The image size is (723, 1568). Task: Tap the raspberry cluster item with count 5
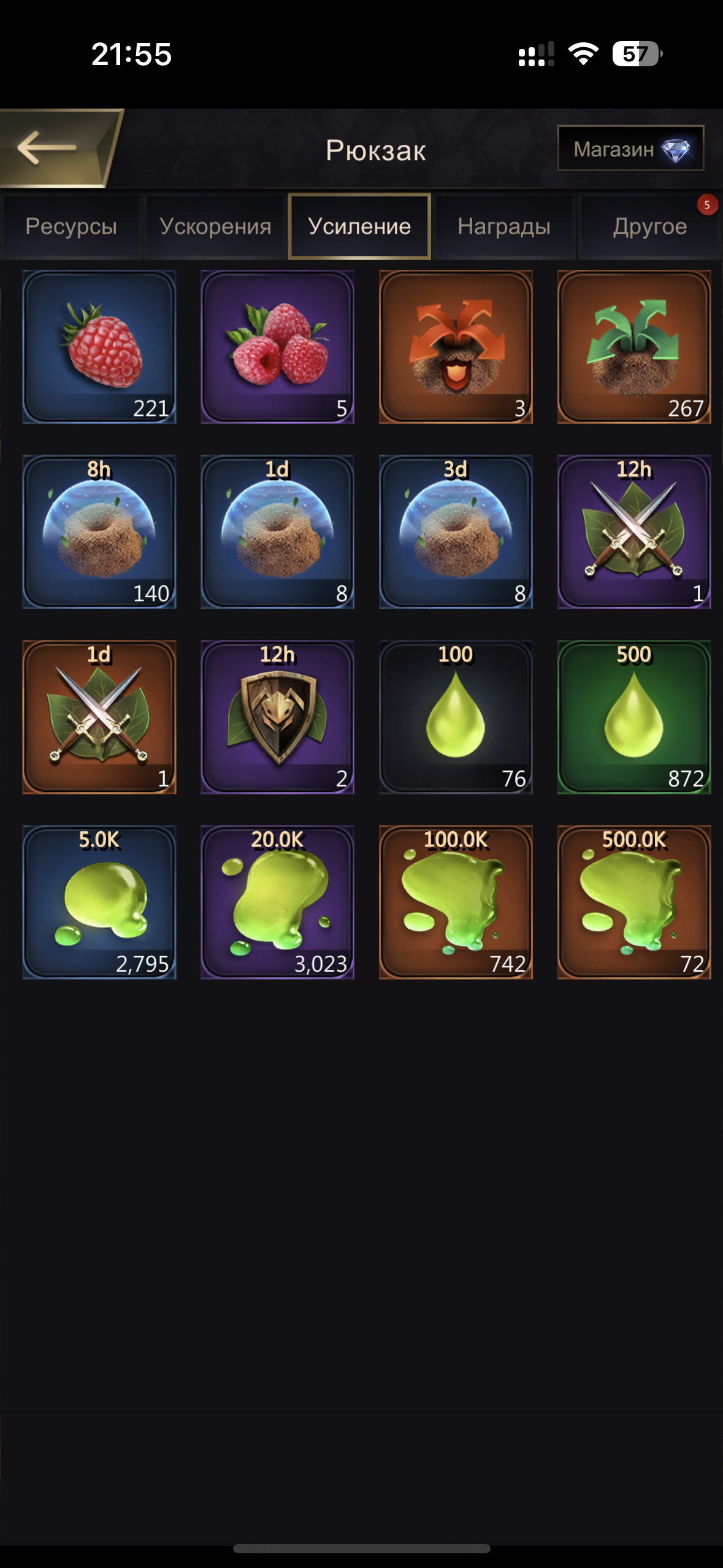pos(277,347)
